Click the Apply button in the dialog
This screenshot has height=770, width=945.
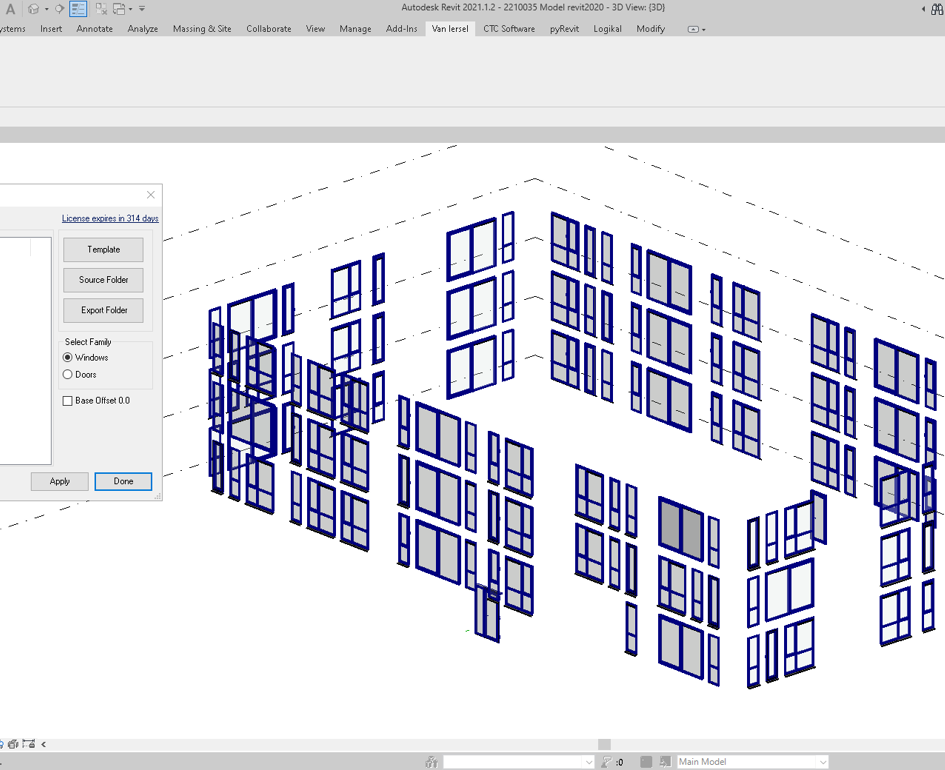tap(60, 481)
